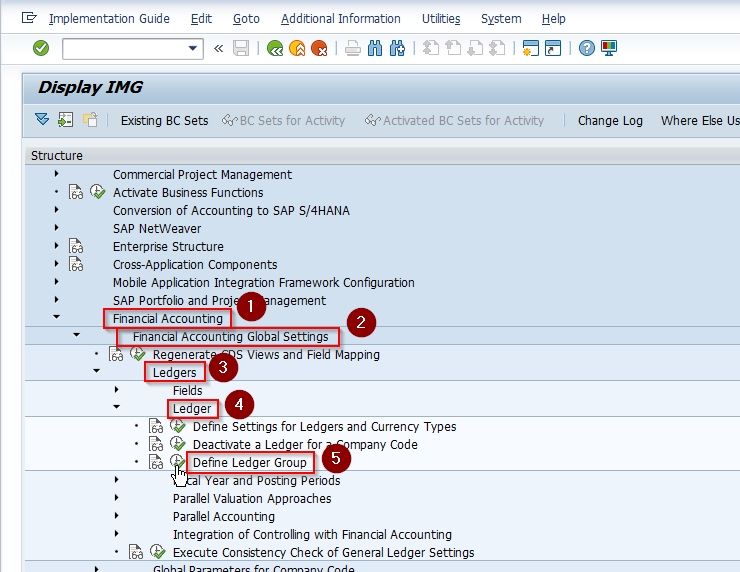Click the Find Next binoculars icon
The height and width of the screenshot is (572, 740).
pos(397,48)
